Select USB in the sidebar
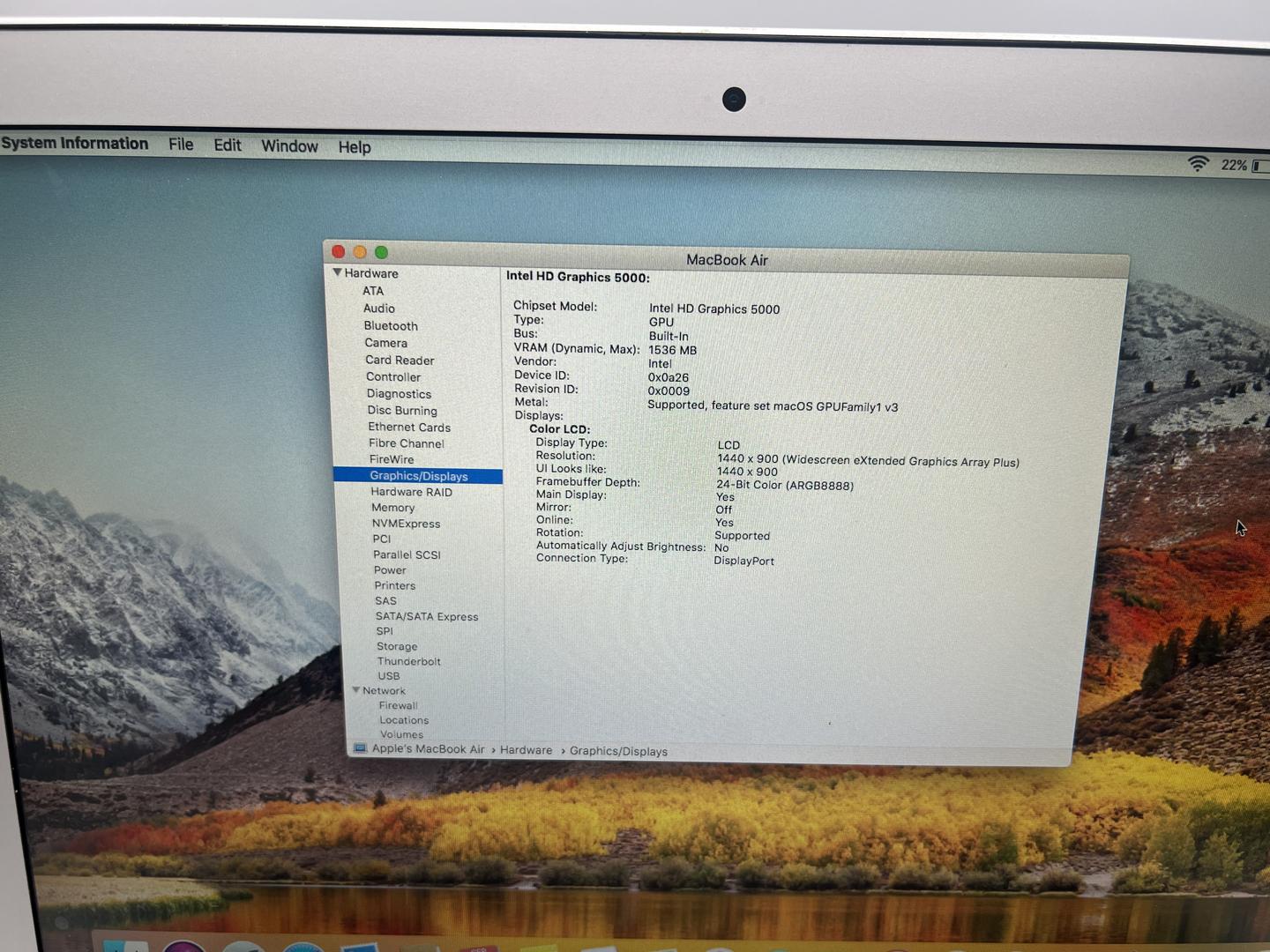Screen dimensions: 1270x952 (x=389, y=676)
